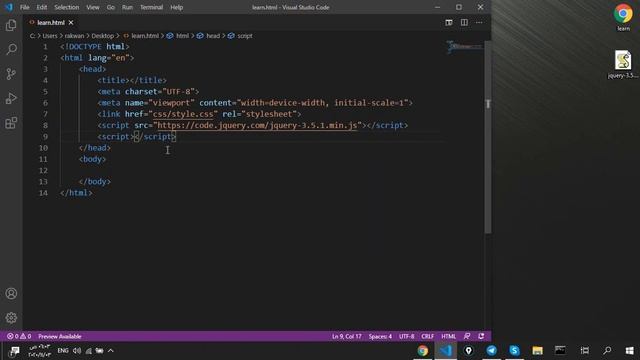Open the Extensions view

click(11, 123)
